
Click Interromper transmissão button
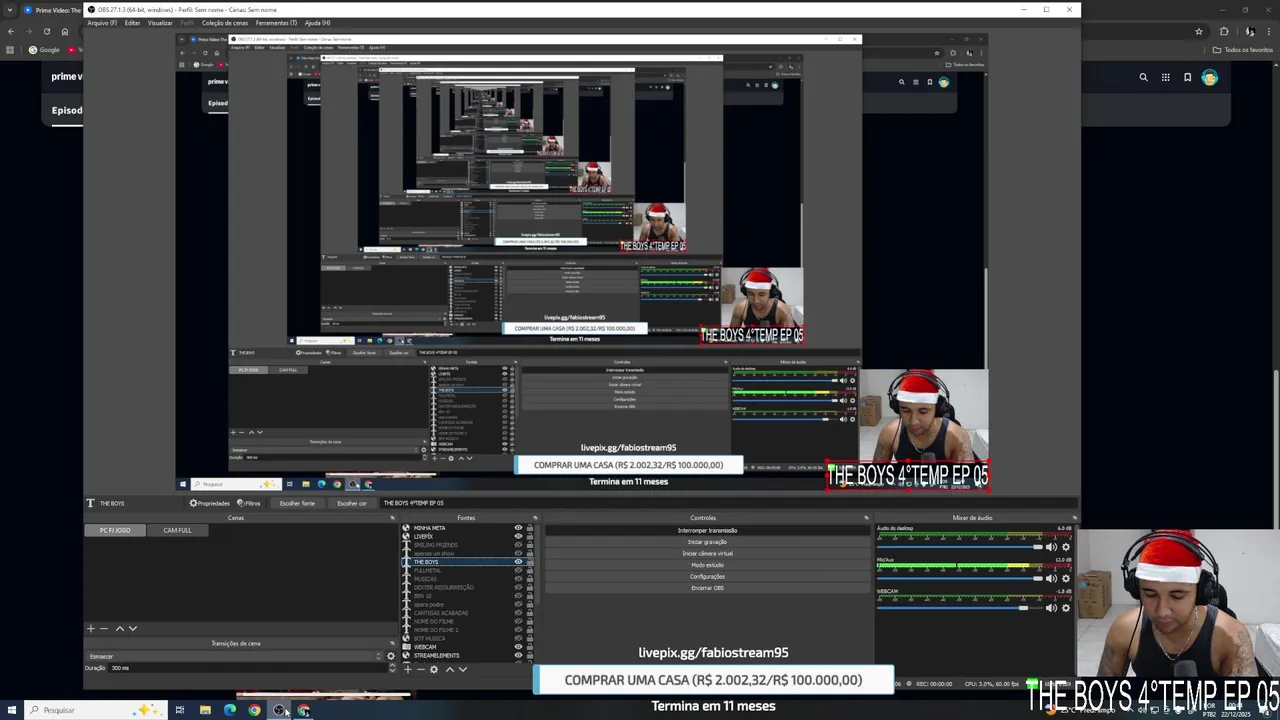coord(707,530)
